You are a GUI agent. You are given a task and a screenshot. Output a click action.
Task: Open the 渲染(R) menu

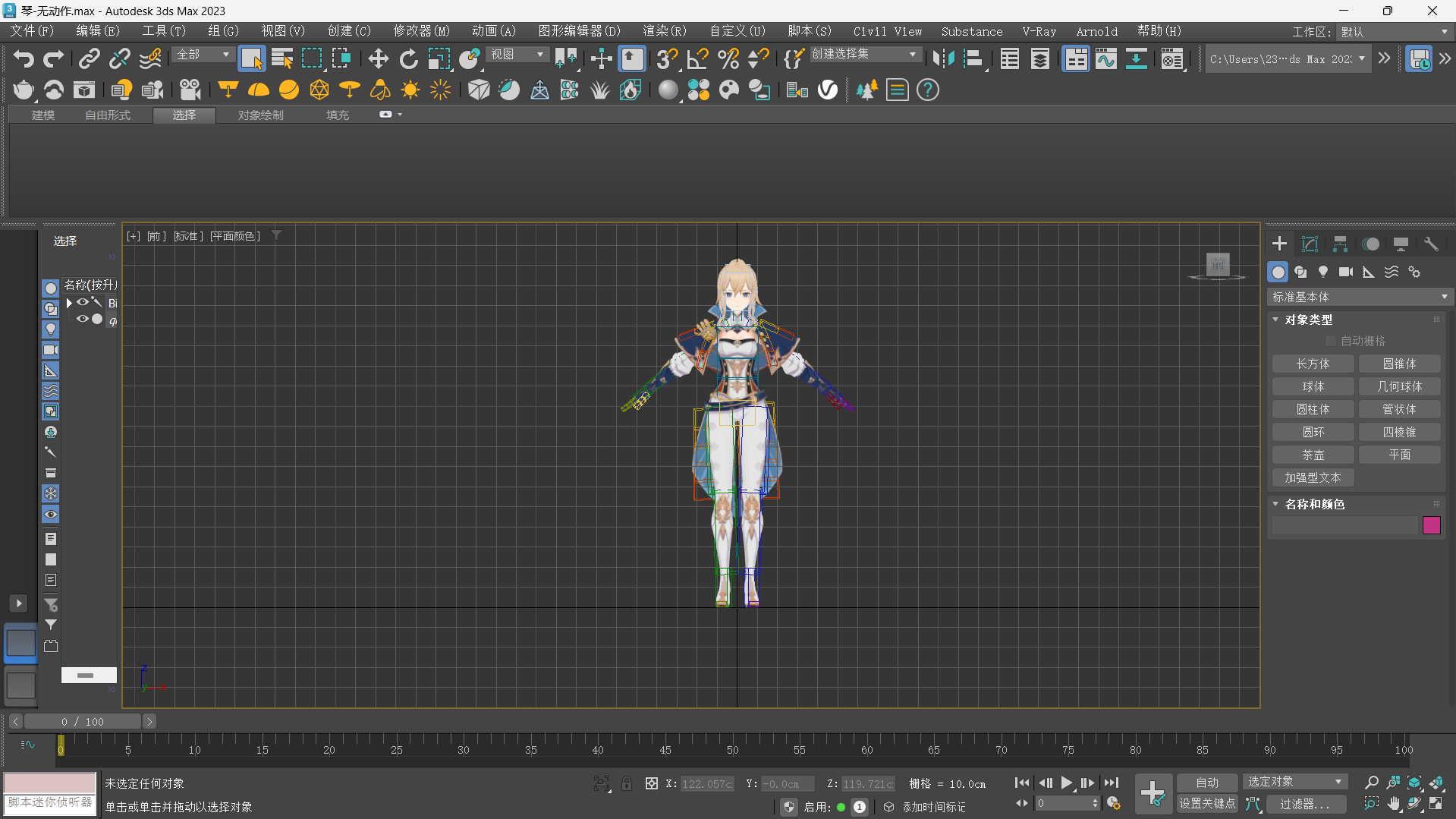point(665,31)
